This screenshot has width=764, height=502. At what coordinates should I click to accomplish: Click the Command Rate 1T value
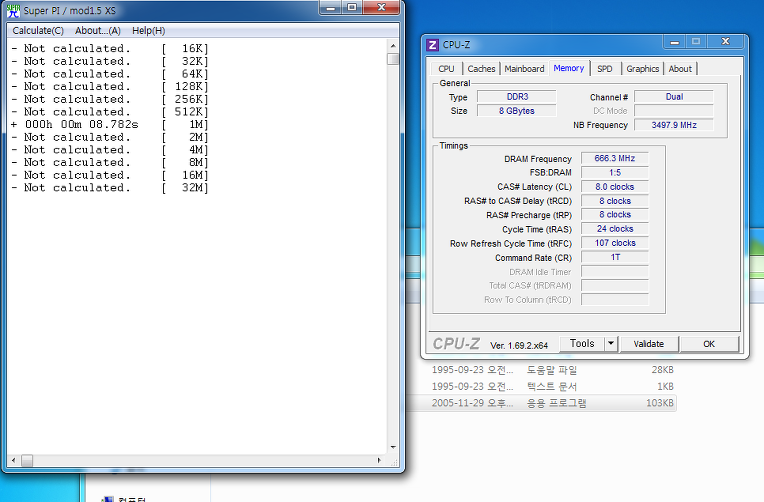click(x=615, y=257)
